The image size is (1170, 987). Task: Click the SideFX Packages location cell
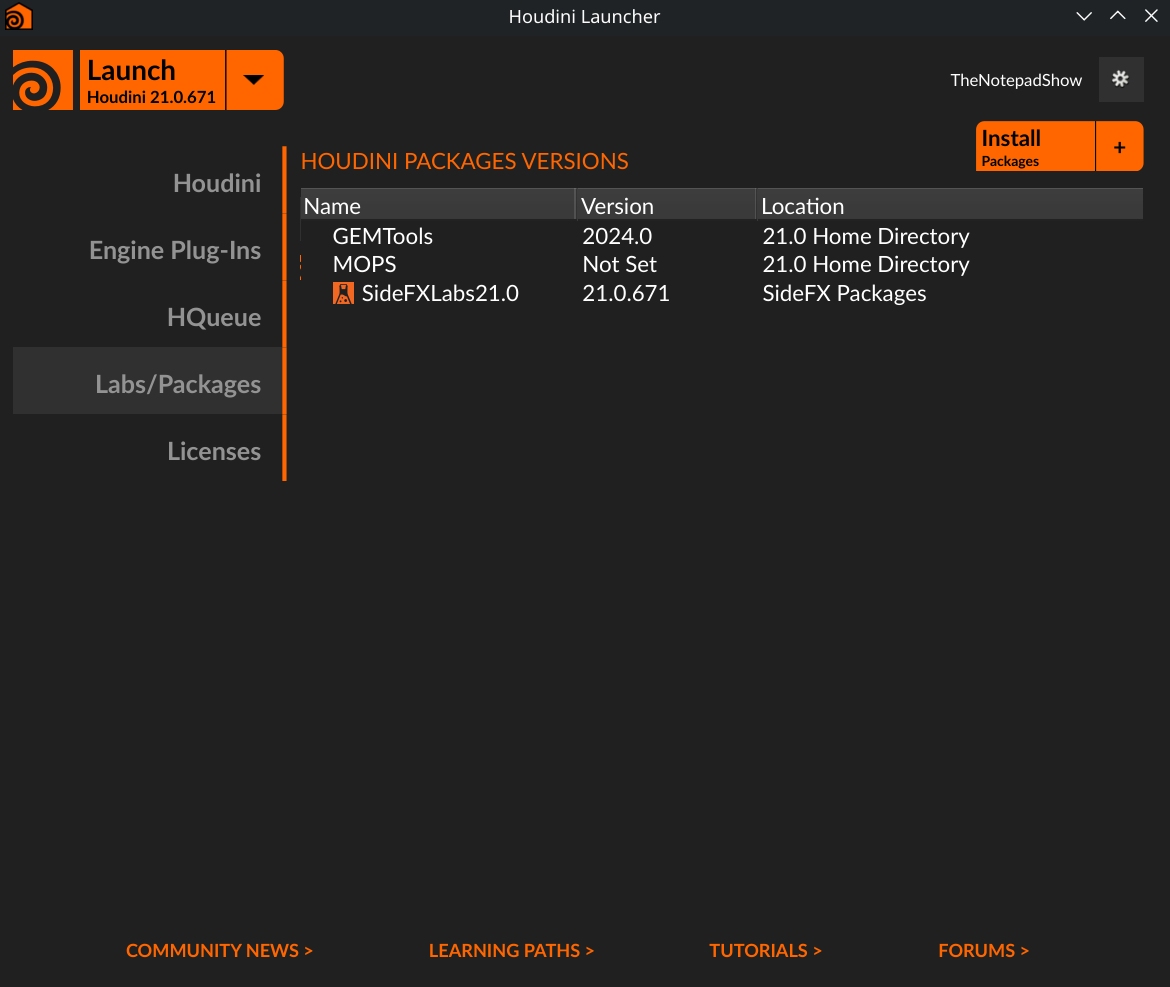[844, 293]
